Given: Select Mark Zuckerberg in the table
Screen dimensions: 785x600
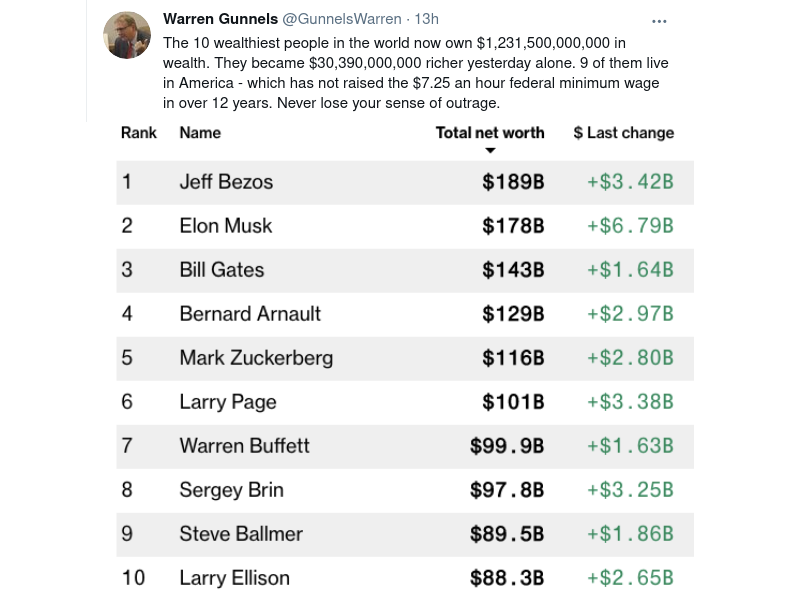Looking at the screenshot, I should 256,358.
